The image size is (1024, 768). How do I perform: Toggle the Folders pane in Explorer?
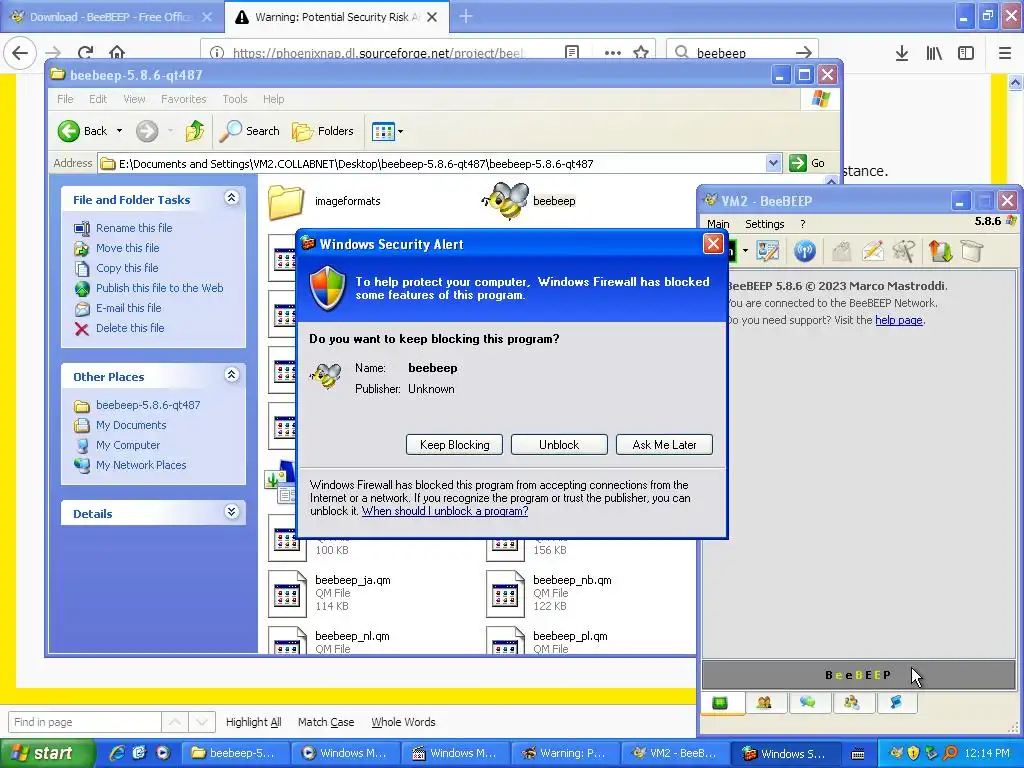[323, 131]
